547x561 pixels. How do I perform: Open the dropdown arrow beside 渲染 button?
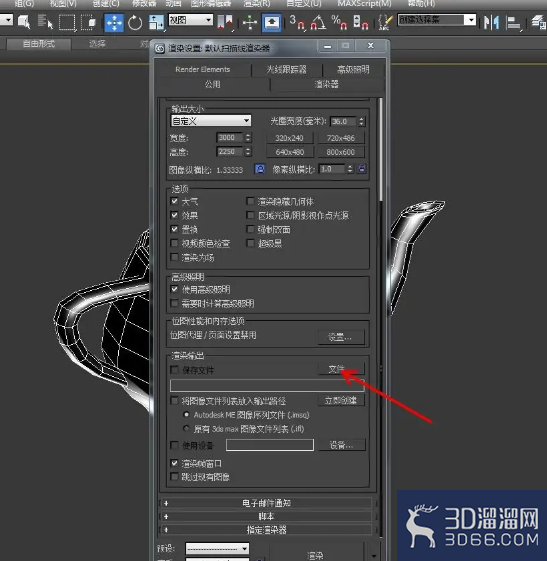[373, 555]
